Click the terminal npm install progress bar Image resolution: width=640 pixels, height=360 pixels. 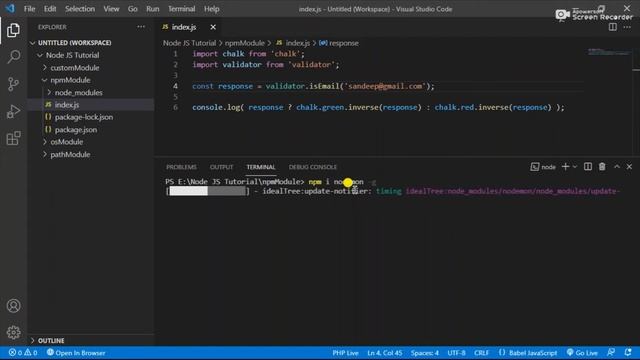[x=207, y=191]
